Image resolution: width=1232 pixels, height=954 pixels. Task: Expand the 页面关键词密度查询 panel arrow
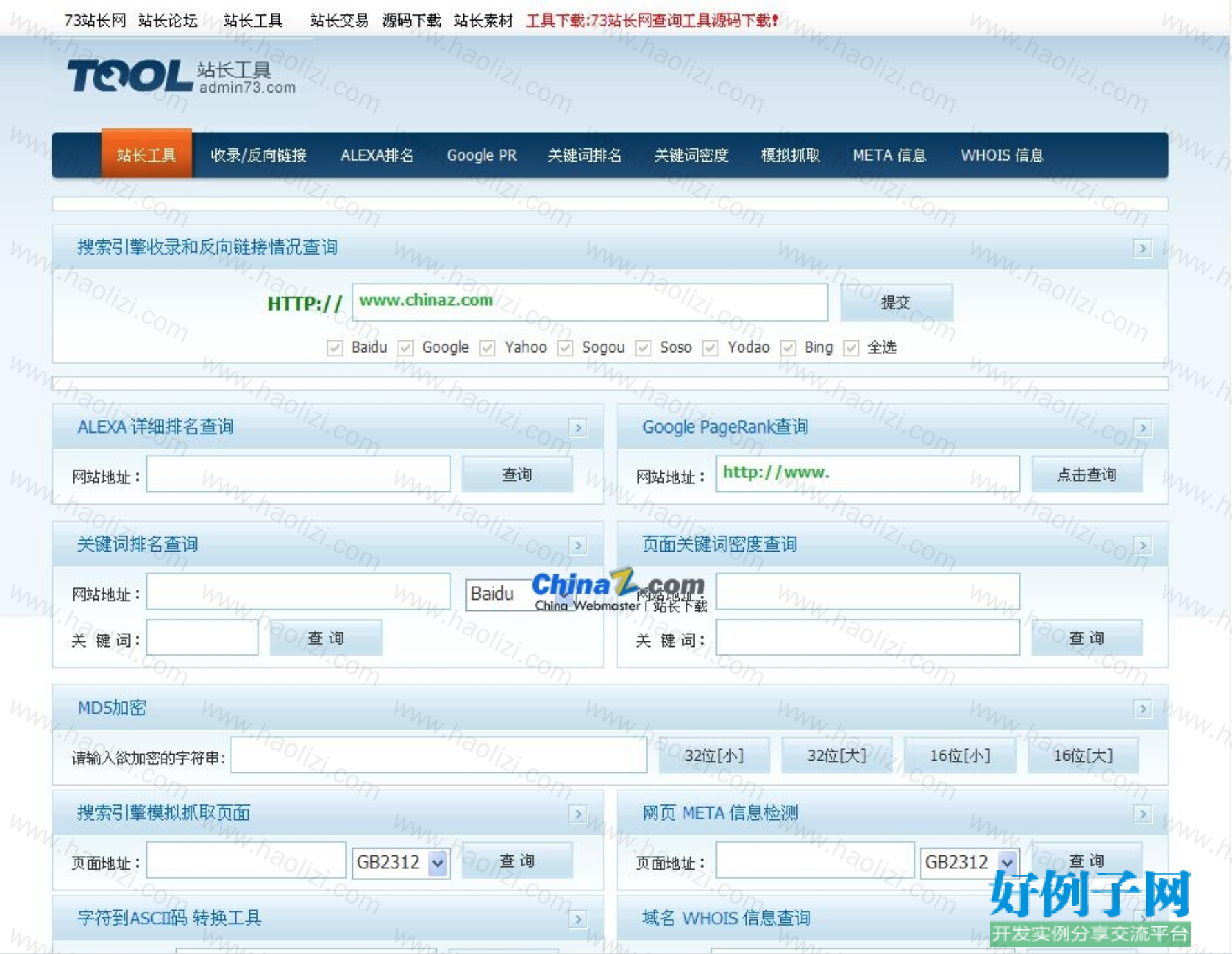tap(1143, 545)
